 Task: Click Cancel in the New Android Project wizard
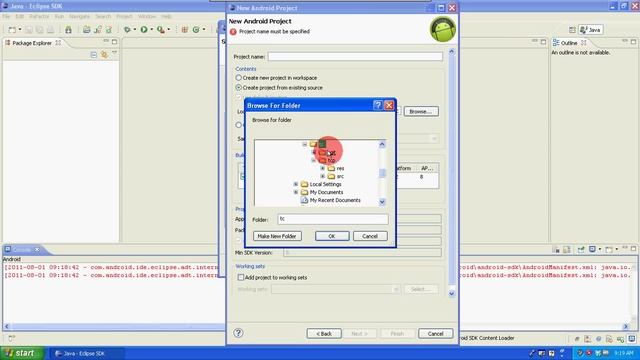click(x=436, y=333)
